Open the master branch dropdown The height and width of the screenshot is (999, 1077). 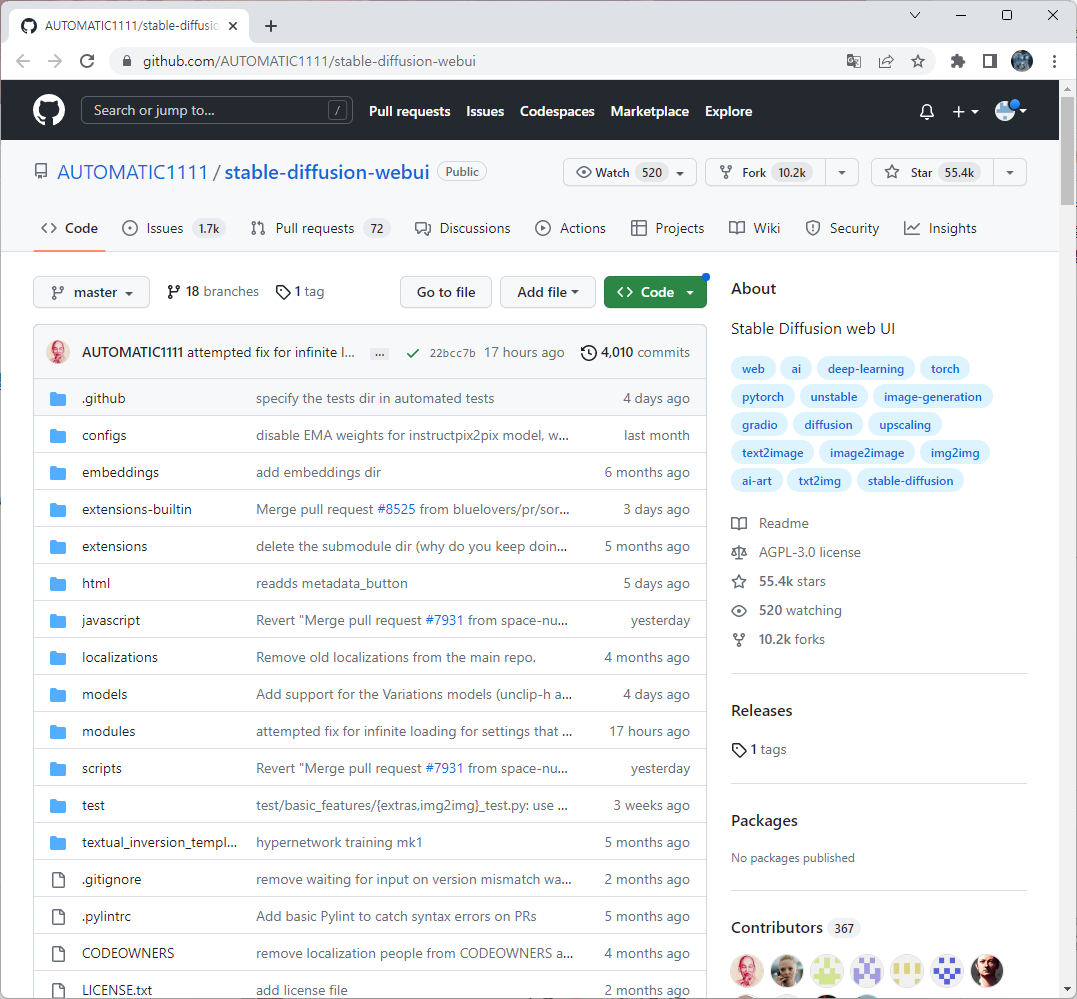click(91, 292)
